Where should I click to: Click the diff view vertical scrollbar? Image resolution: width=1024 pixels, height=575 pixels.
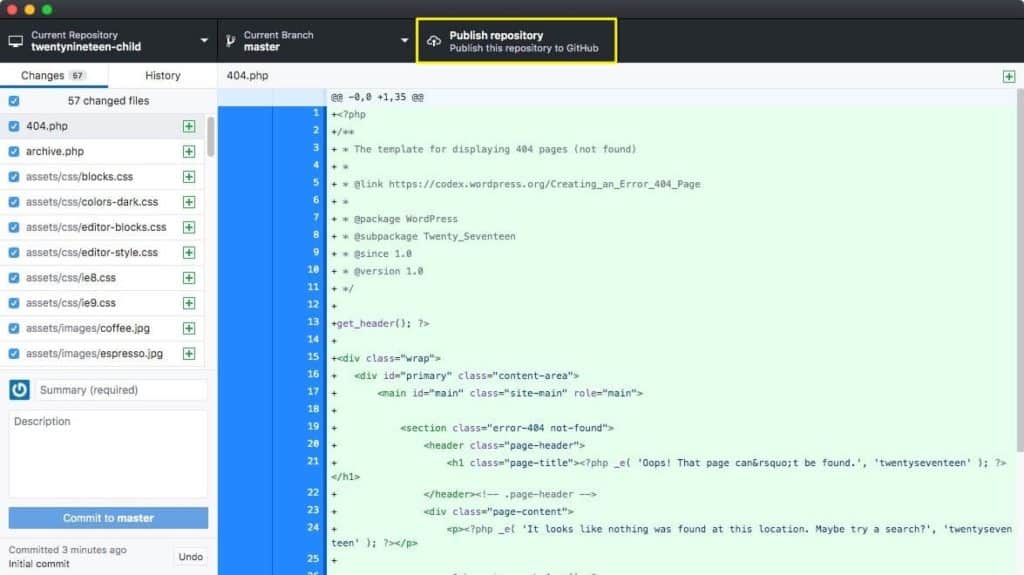[x=1019, y=270]
